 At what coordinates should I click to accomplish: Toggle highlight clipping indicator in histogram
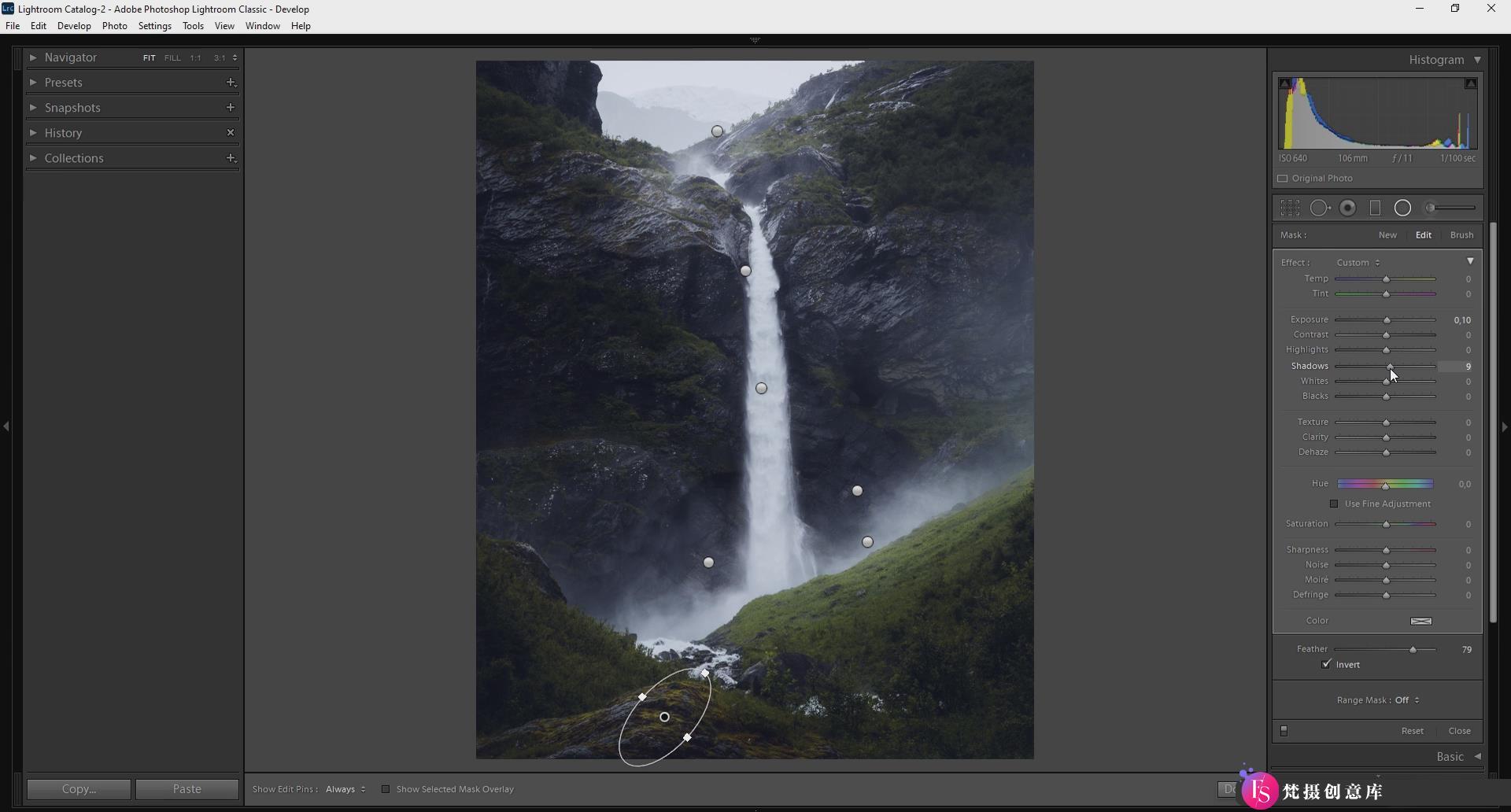pyautogui.click(x=1470, y=83)
